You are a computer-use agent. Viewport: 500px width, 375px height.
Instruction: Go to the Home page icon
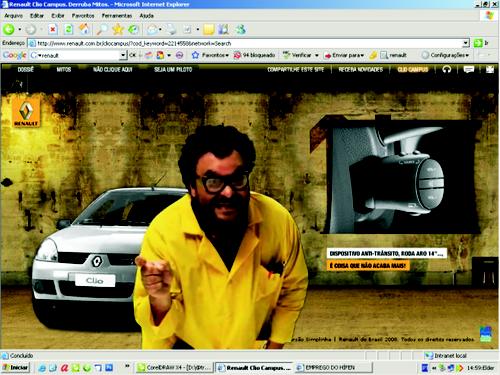pyautogui.click(x=84, y=29)
